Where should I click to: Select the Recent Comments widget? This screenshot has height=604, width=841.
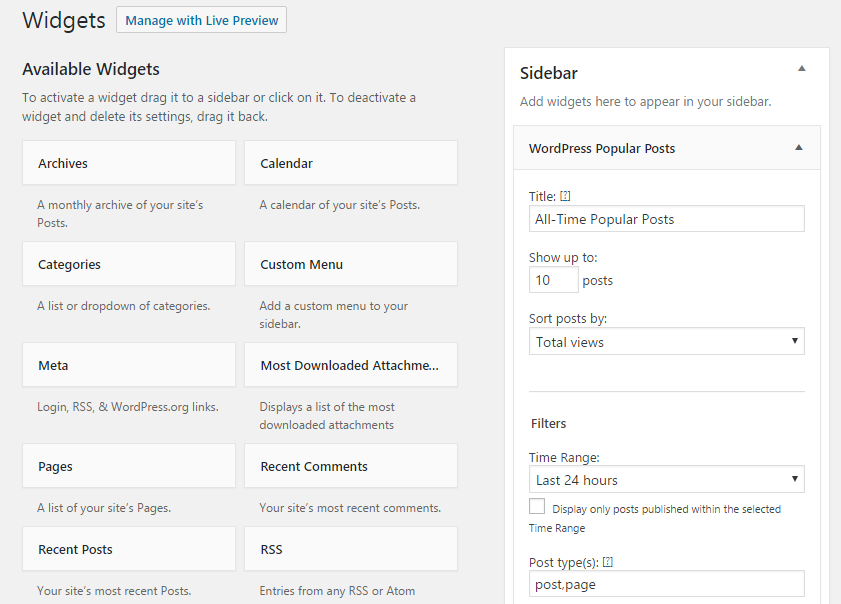point(351,466)
